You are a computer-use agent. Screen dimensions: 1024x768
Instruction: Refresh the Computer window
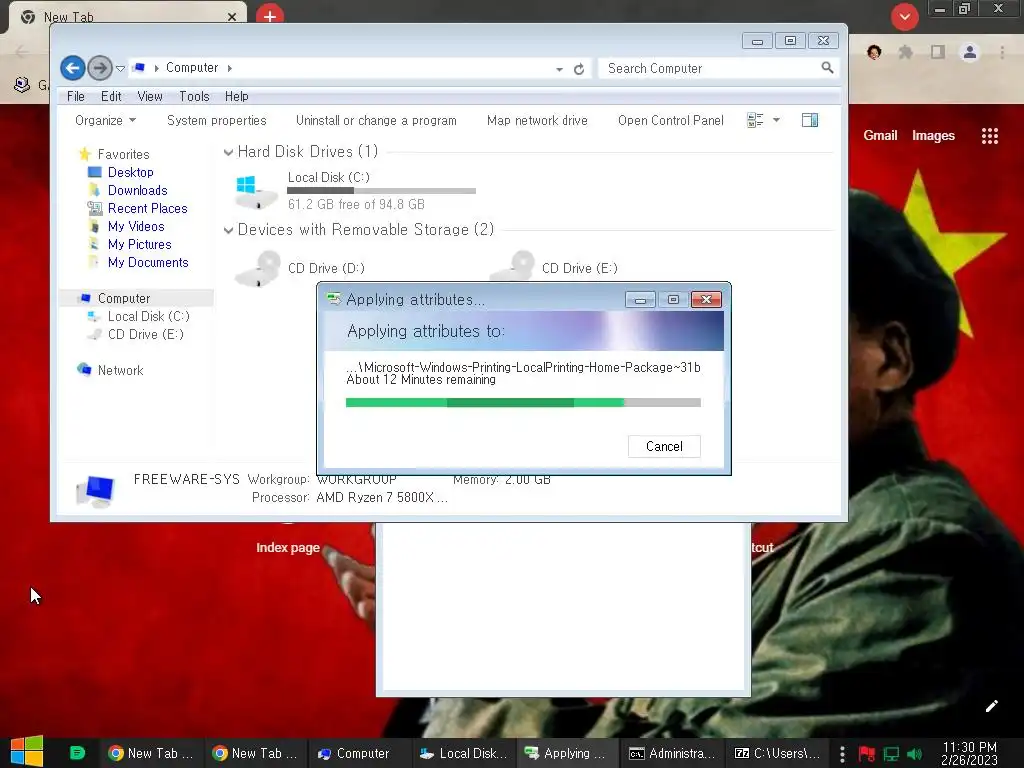(579, 69)
